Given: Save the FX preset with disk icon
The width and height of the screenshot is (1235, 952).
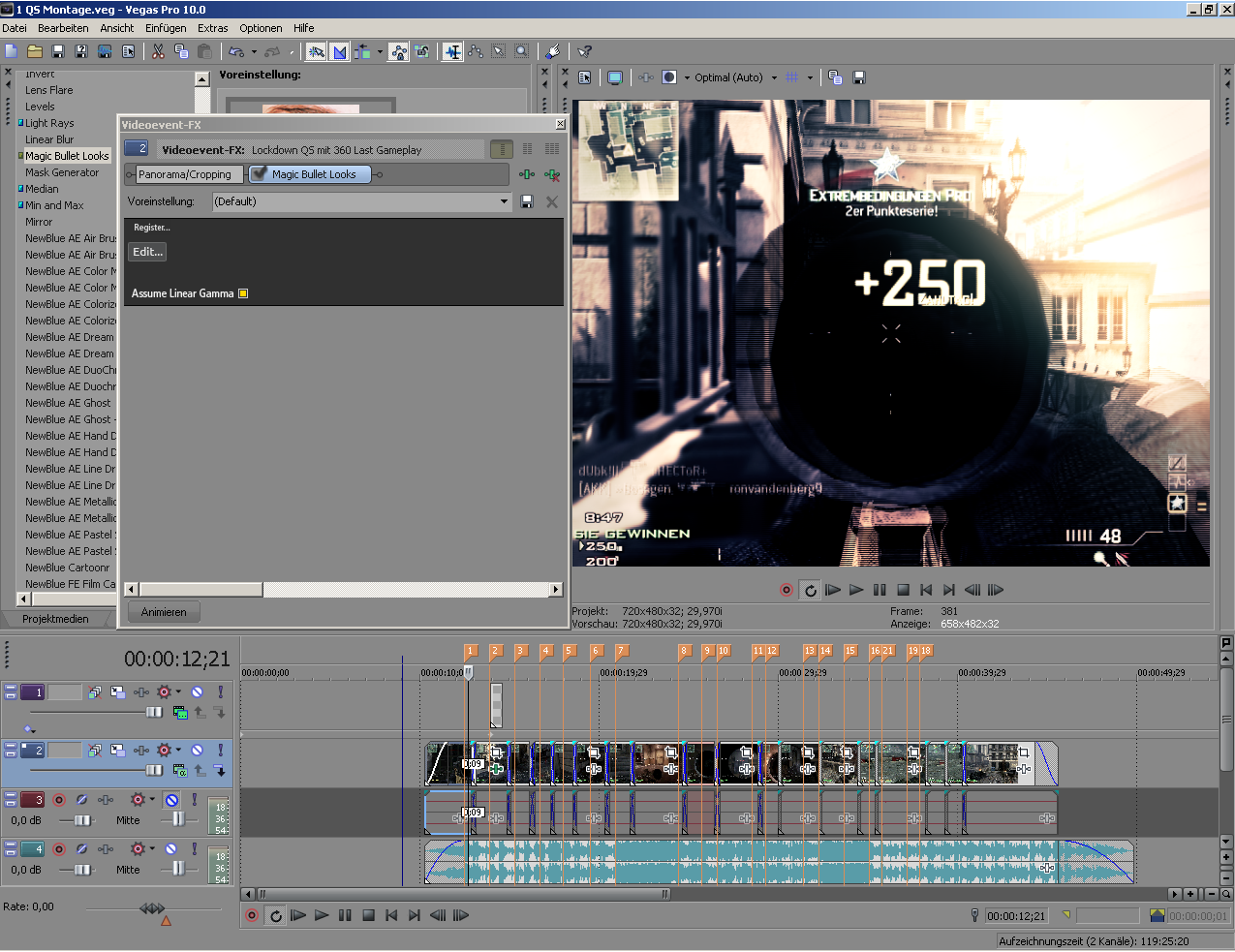Looking at the screenshot, I should pyautogui.click(x=527, y=201).
